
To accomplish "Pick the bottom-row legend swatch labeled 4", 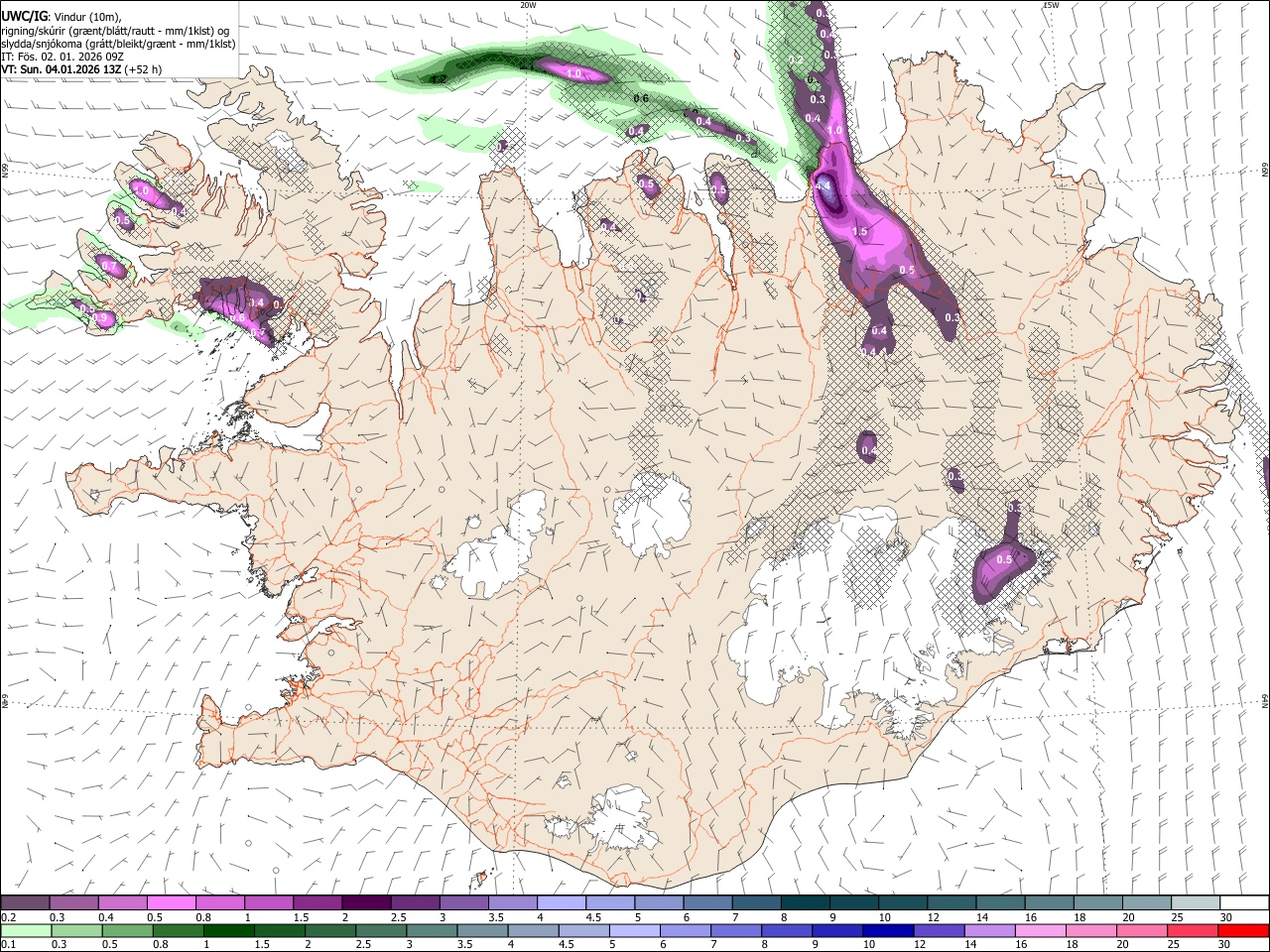I will point(533,930).
